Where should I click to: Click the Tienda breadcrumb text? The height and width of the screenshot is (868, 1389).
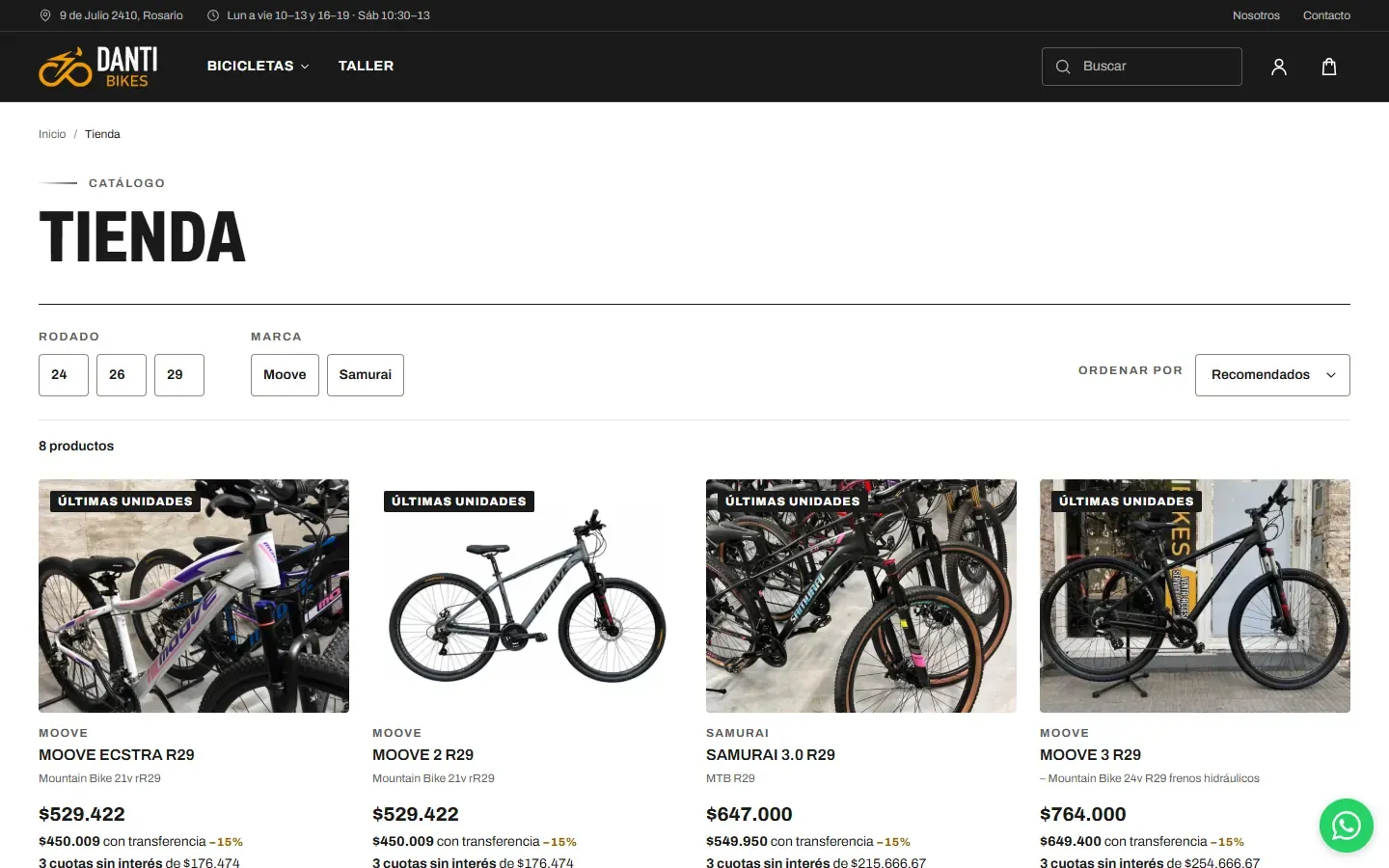tap(102, 134)
